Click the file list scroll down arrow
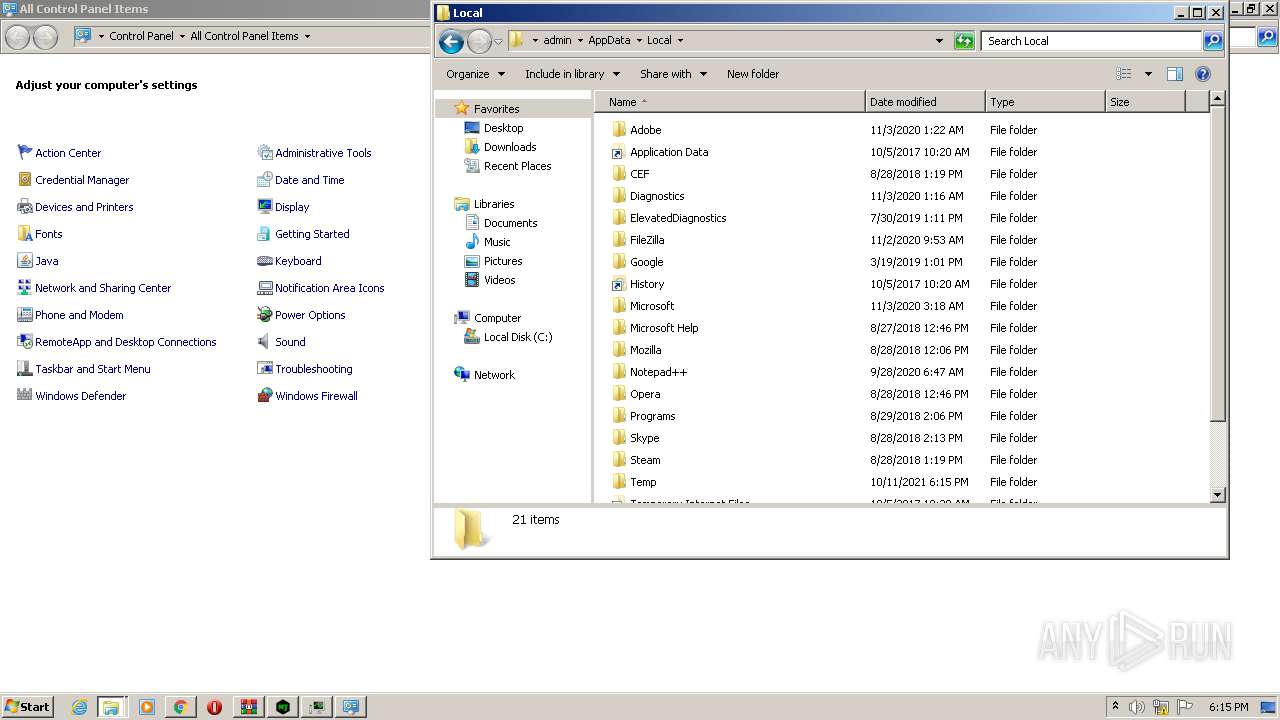Image resolution: width=1280 pixels, height=720 pixels. (x=1217, y=495)
